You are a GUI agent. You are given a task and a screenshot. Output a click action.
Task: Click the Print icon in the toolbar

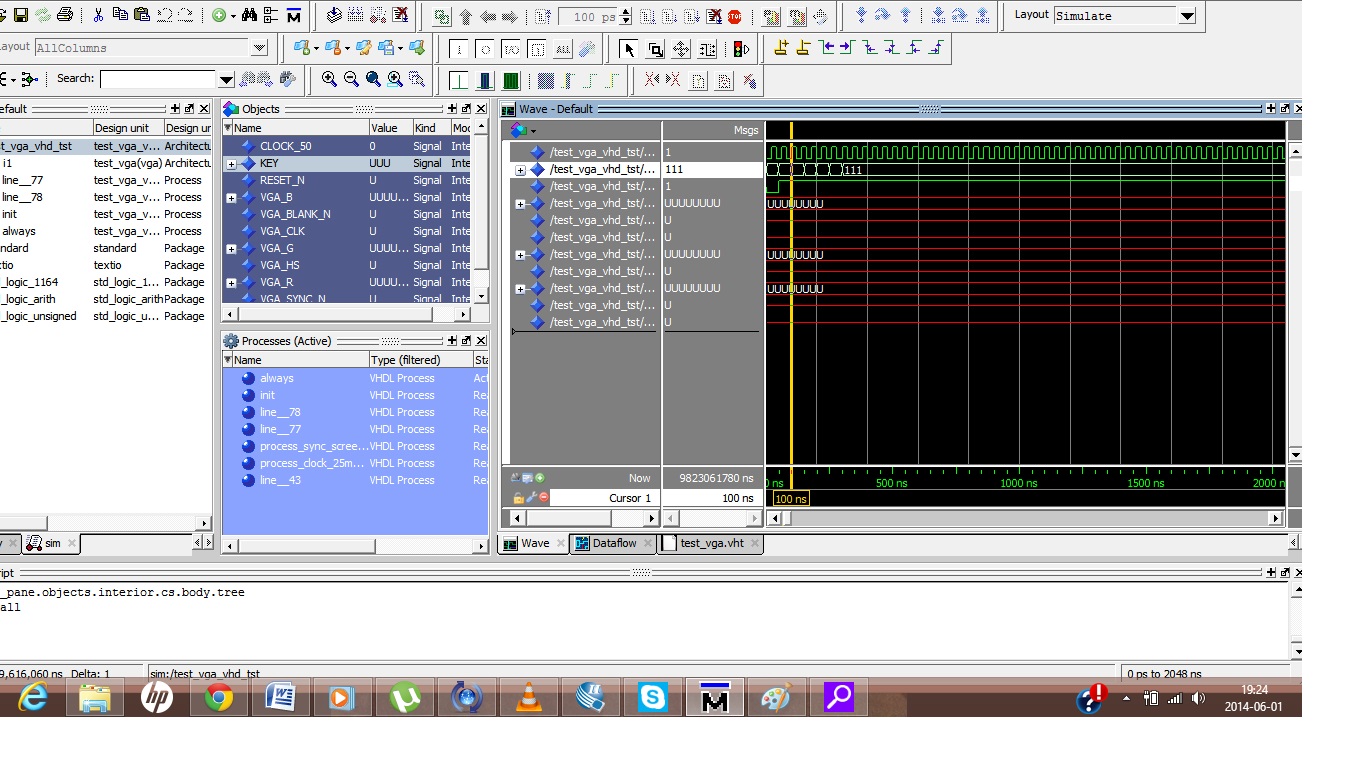click(x=65, y=15)
